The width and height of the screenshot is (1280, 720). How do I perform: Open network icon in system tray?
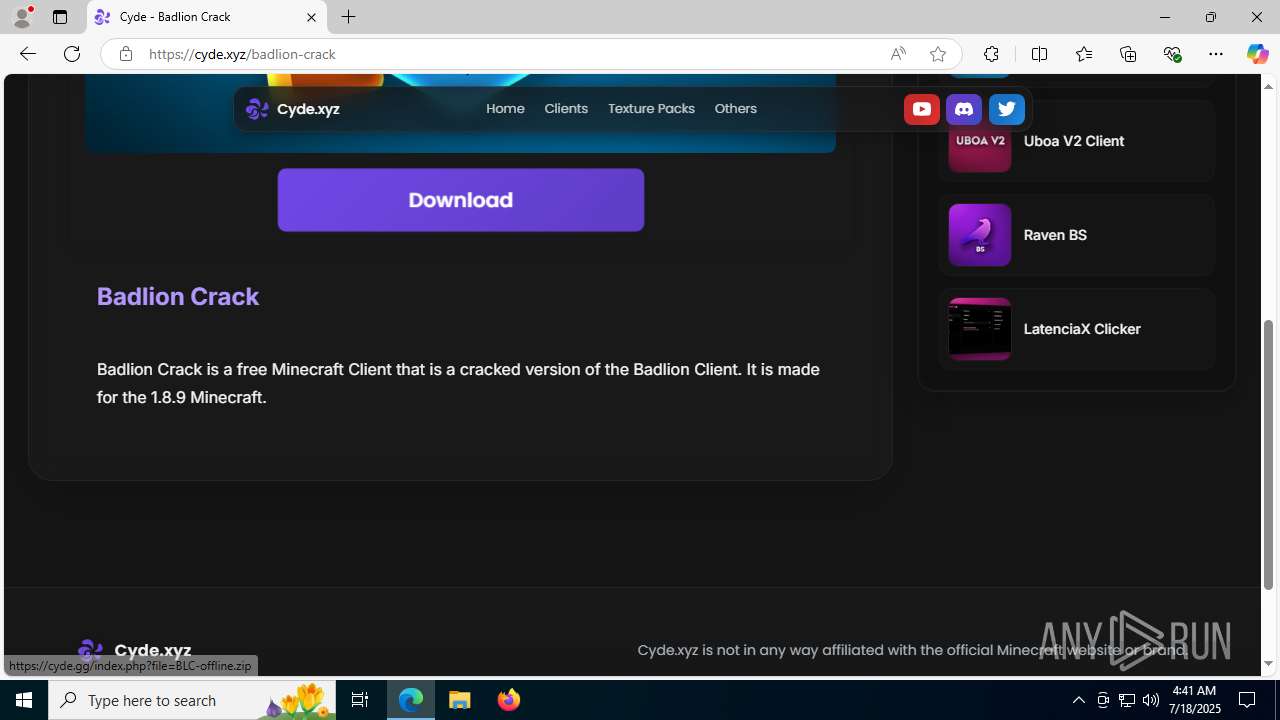click(x=1127, y=700)
